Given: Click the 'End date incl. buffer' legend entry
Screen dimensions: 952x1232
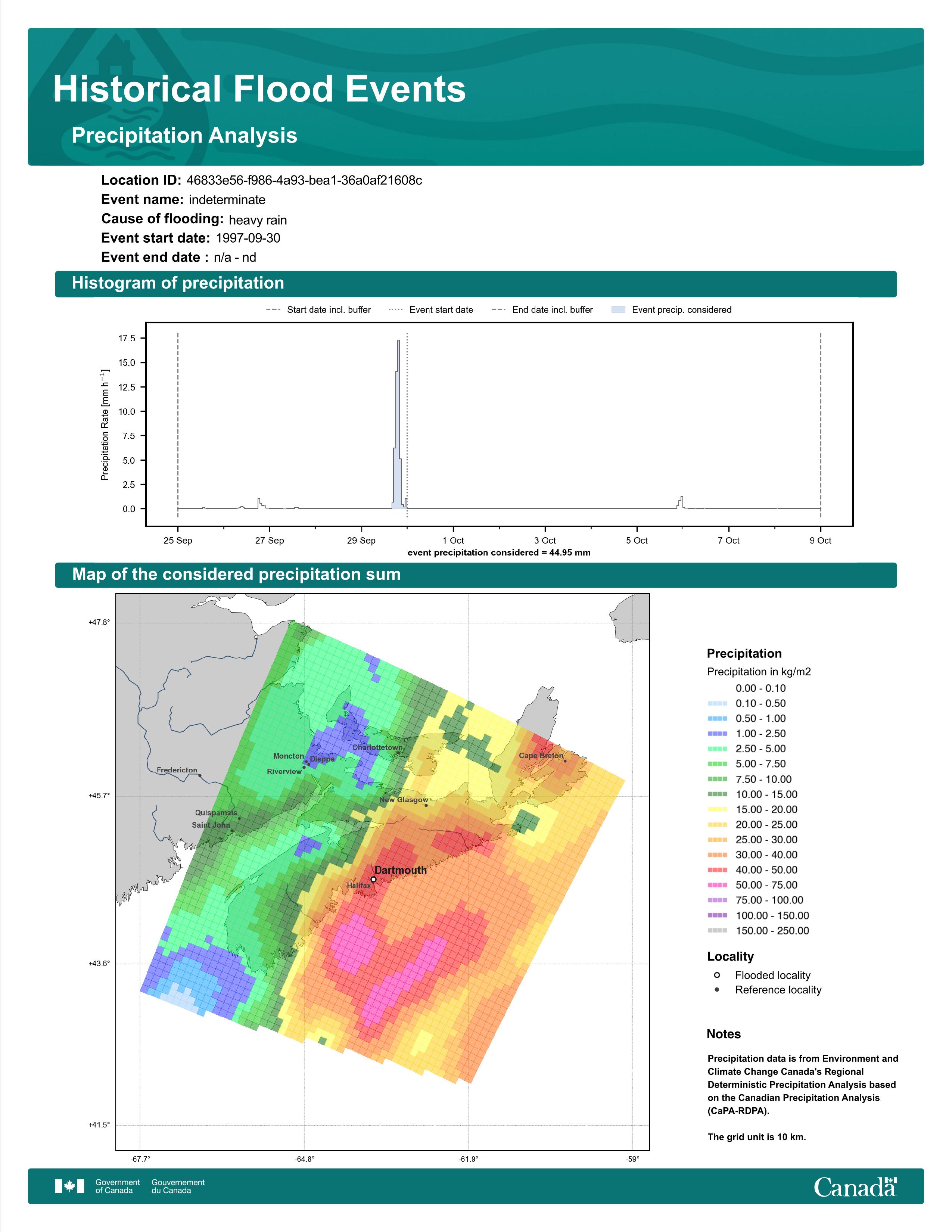Looking at the screenshot, I should pos(542,310).
